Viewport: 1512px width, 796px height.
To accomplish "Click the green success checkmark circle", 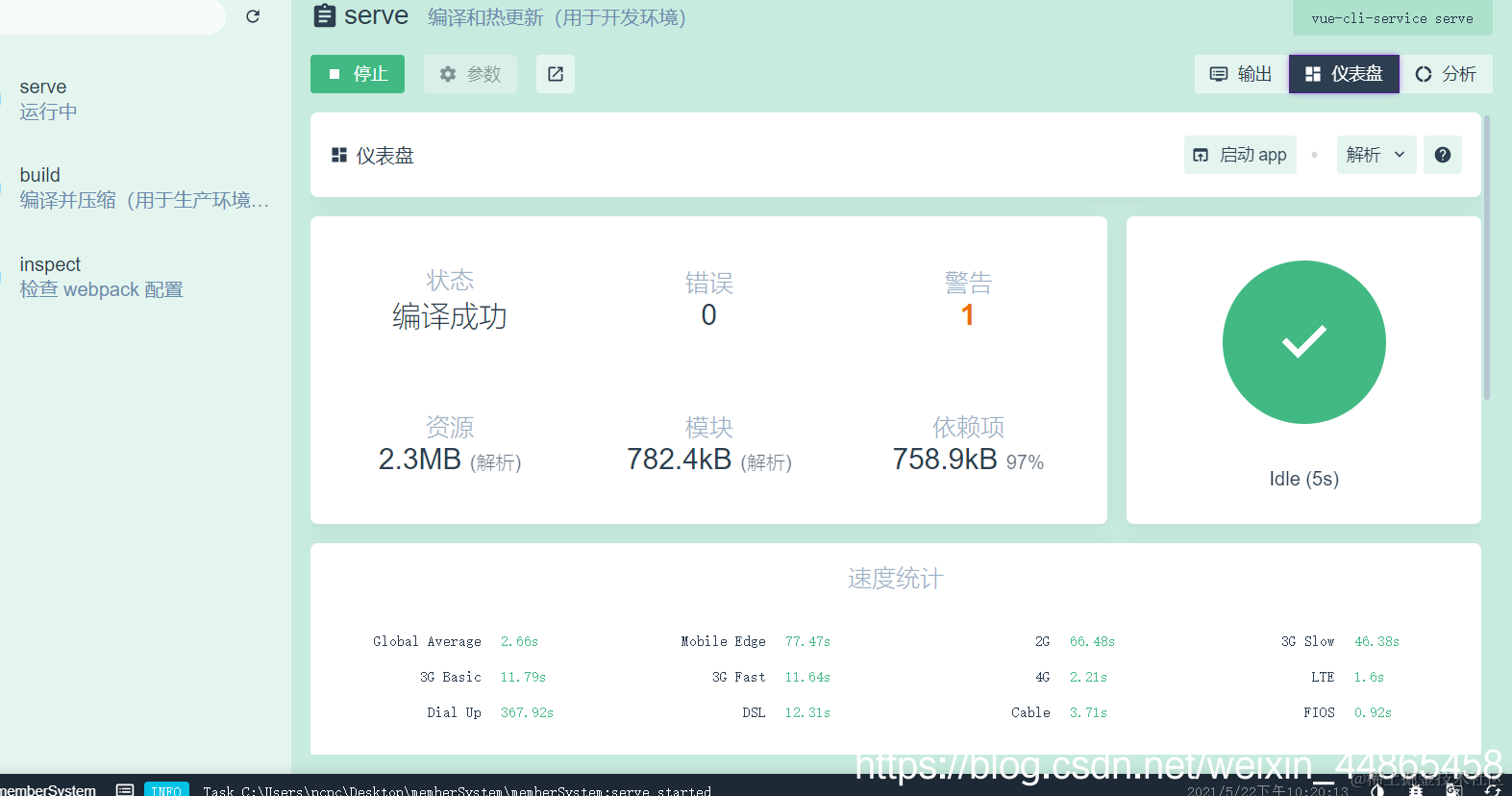I will point(1303,342).
